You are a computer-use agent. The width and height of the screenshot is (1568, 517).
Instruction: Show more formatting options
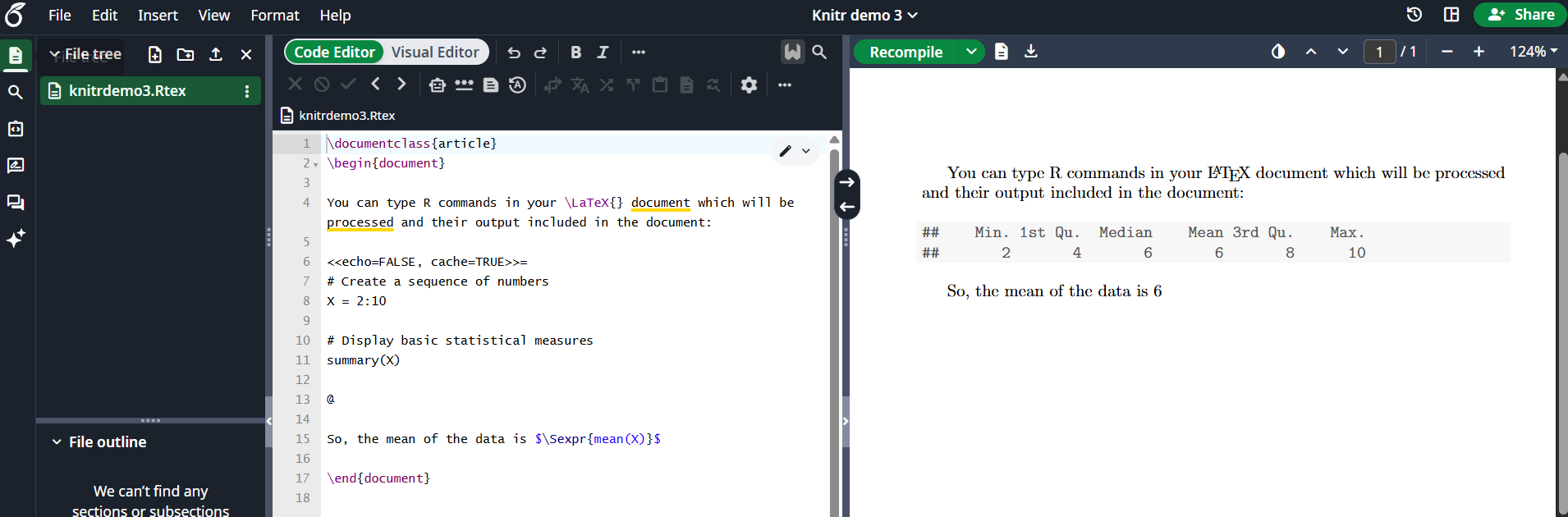pos(639,53)
